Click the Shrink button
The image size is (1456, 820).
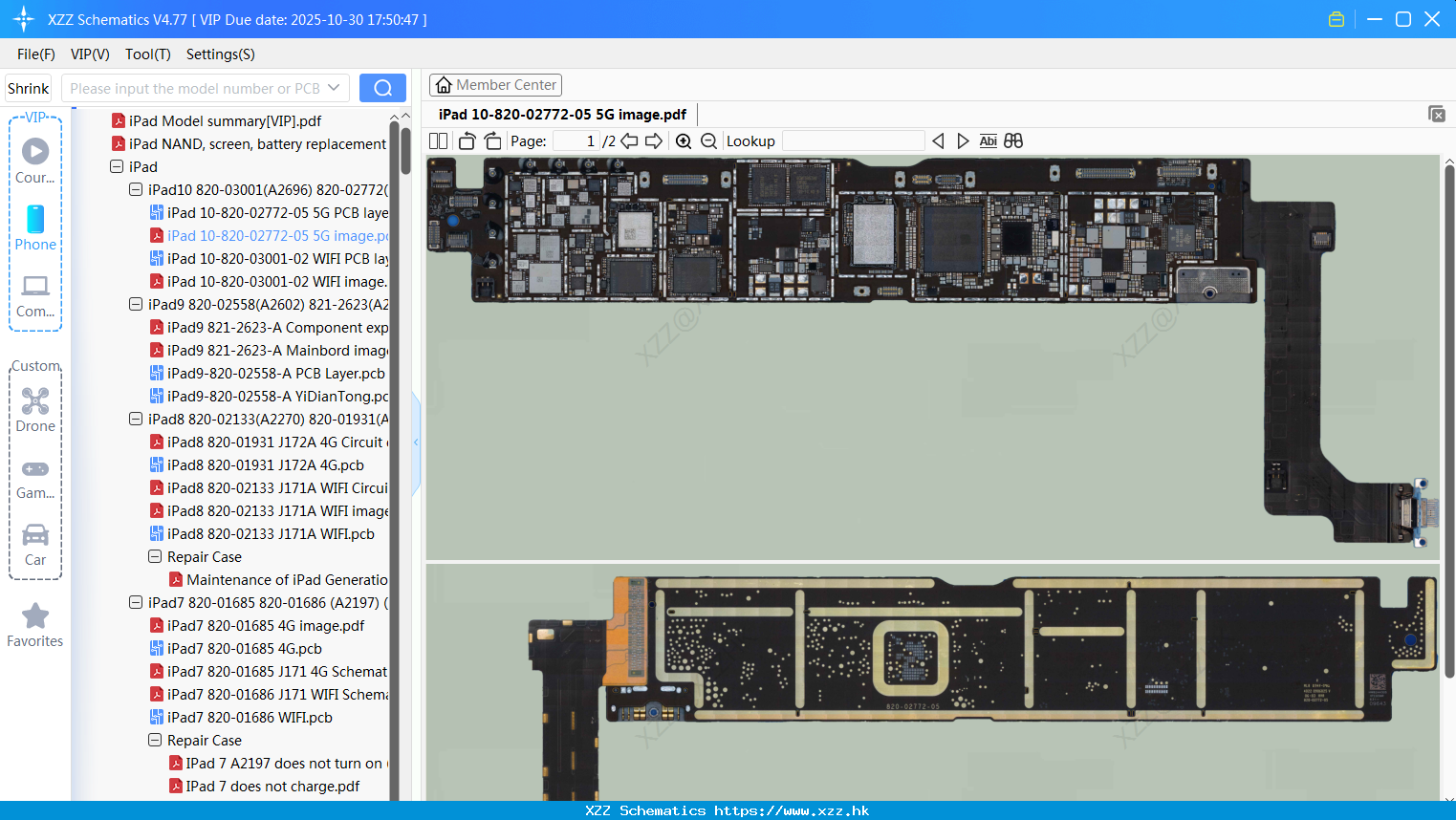[28, 88]
